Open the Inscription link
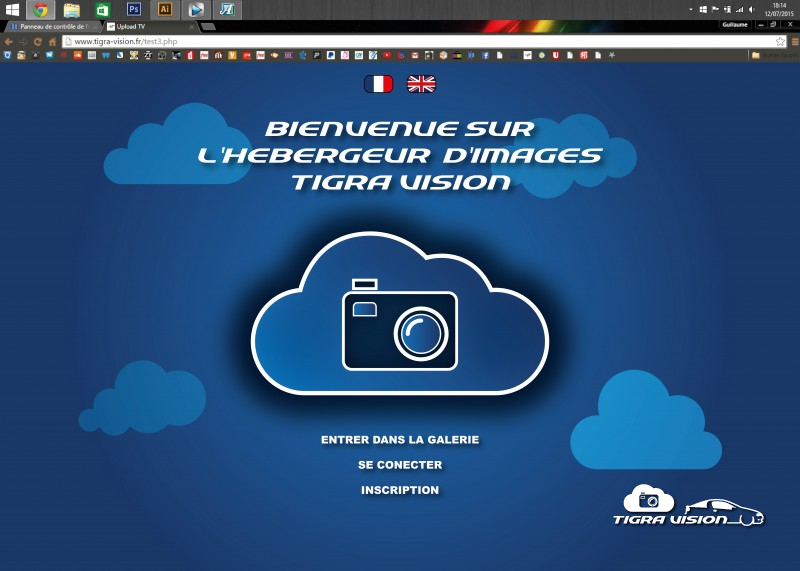The width and height of the screenshot is (800, 571). click(x=400, y=490)
